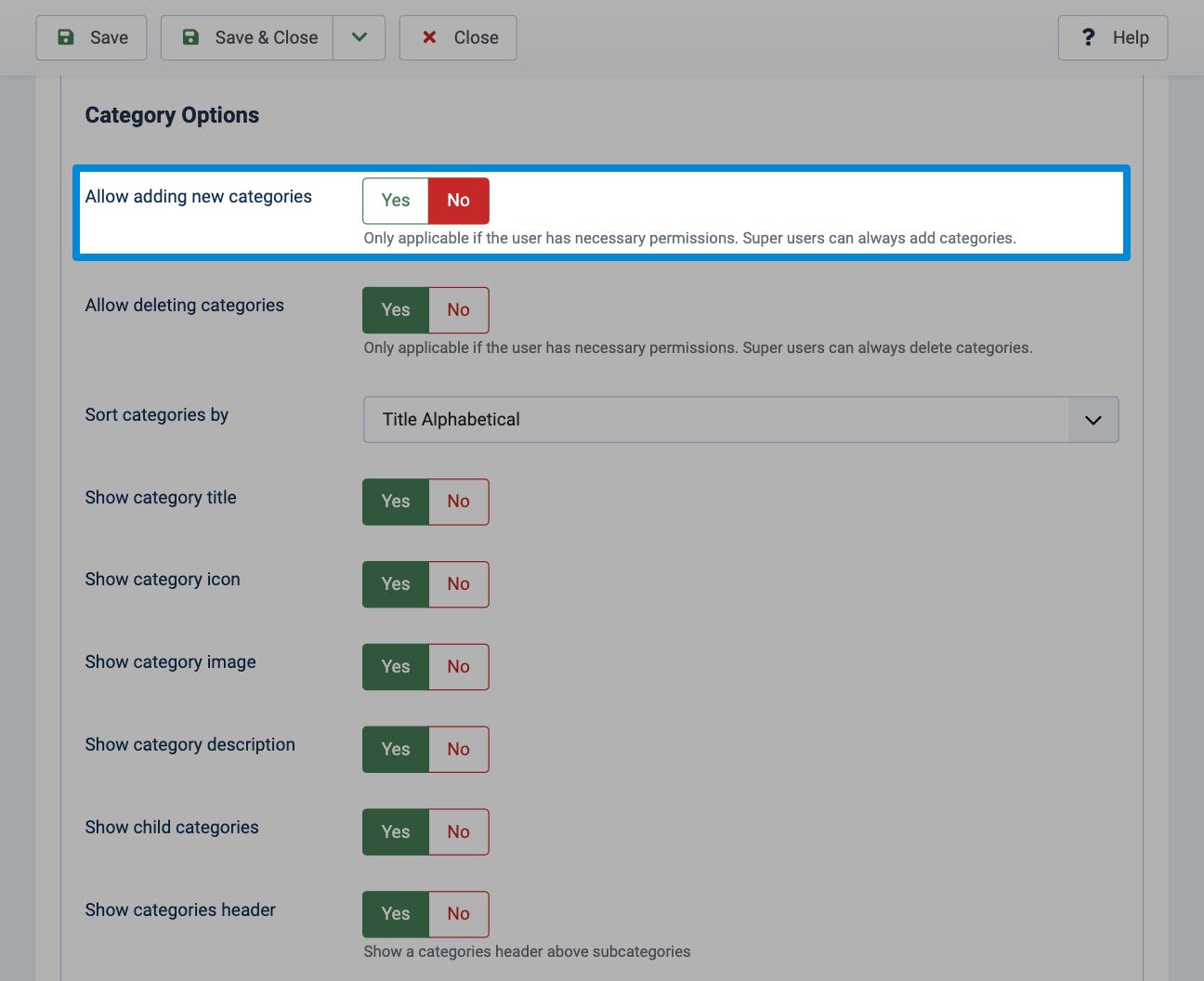Click the Show category icon label

(x=163, y=579)
